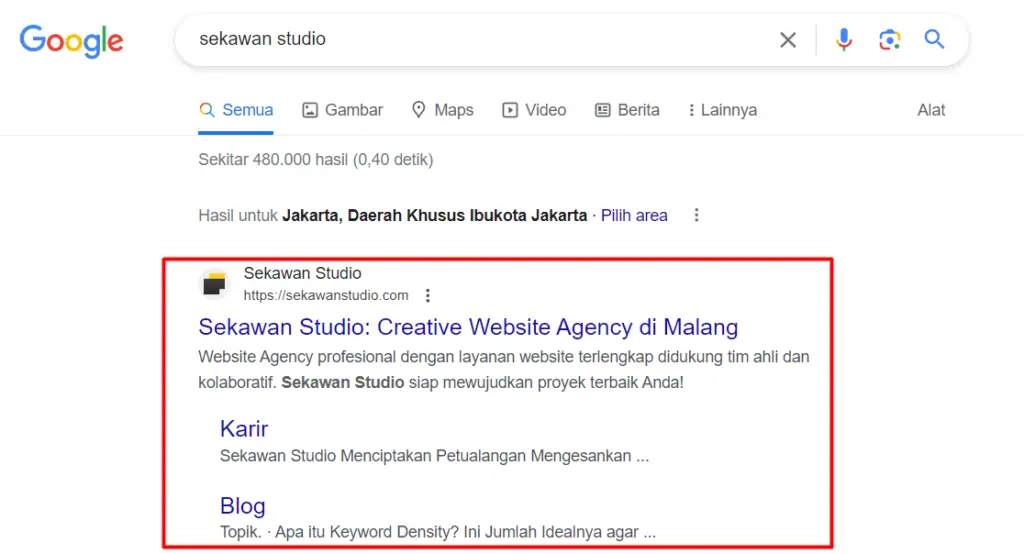Clear the search box with the X icon

[x=788, y=40]
